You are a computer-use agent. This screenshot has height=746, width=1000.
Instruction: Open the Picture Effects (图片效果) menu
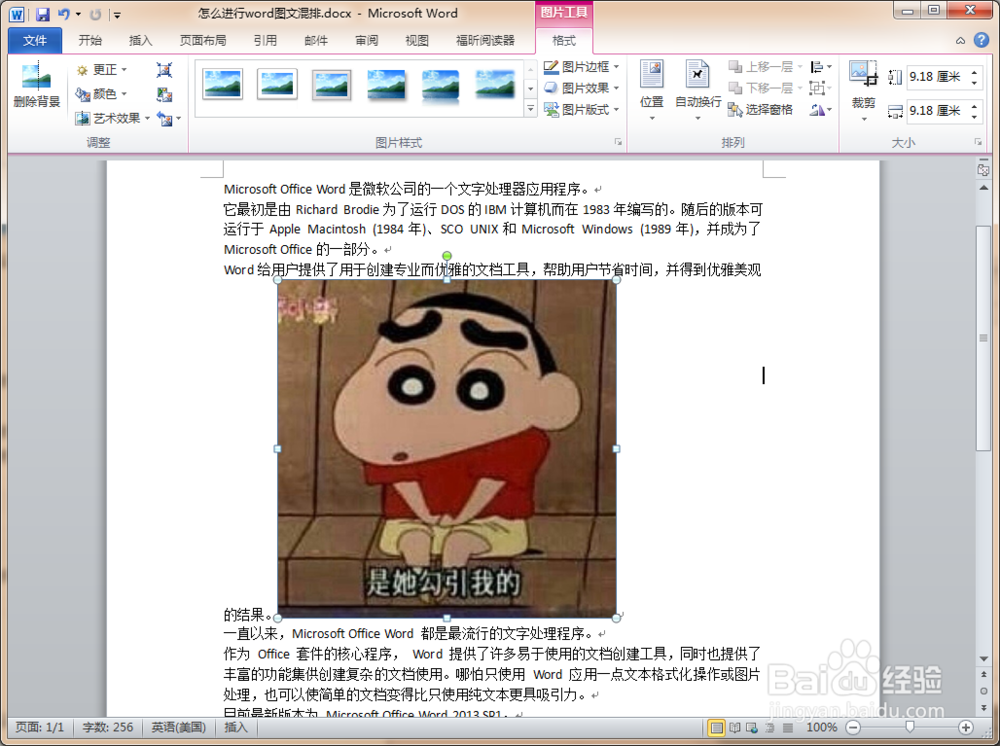point(582,88)
